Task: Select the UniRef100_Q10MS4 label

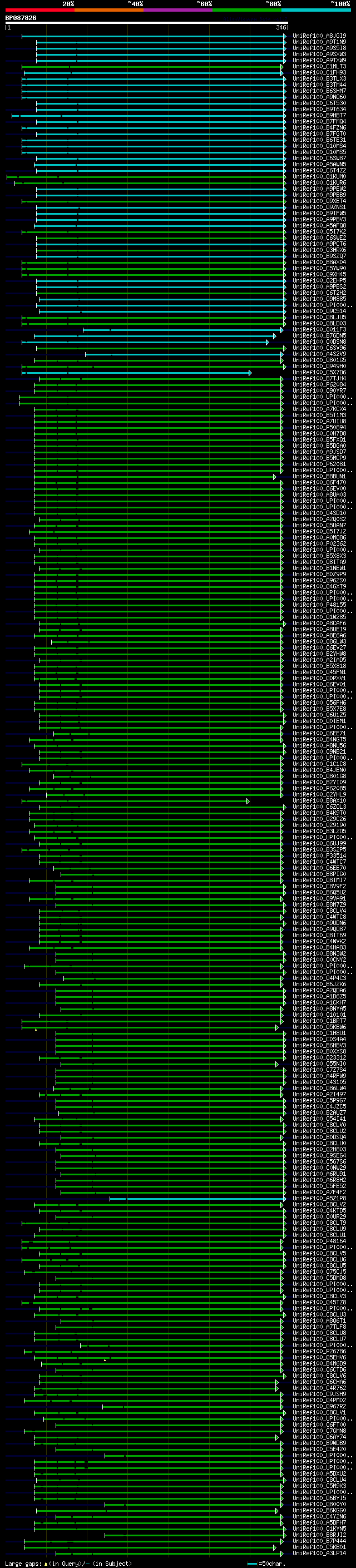Action: [x=319, y=146]
